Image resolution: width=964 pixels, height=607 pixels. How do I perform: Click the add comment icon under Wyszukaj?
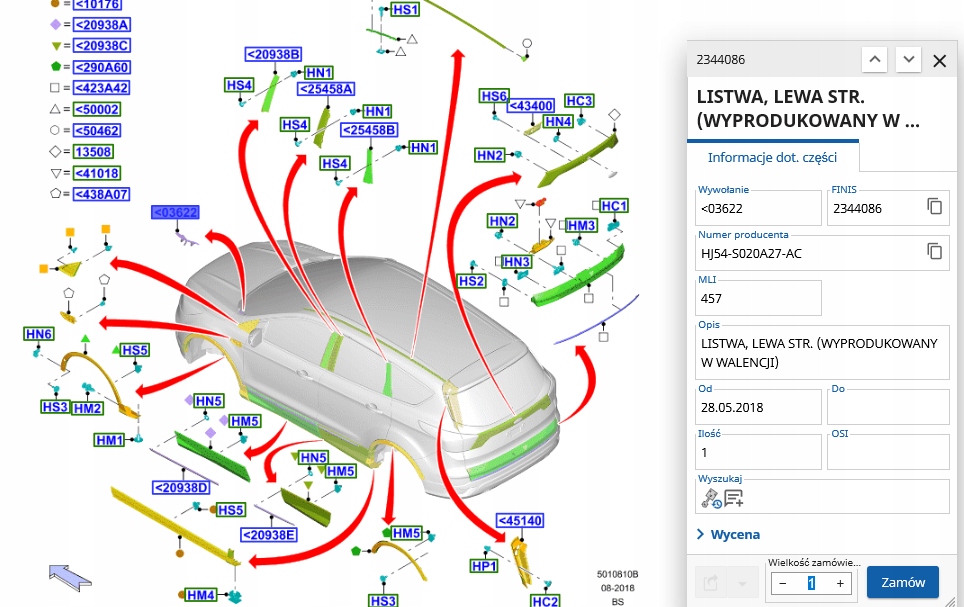[733, 498]
